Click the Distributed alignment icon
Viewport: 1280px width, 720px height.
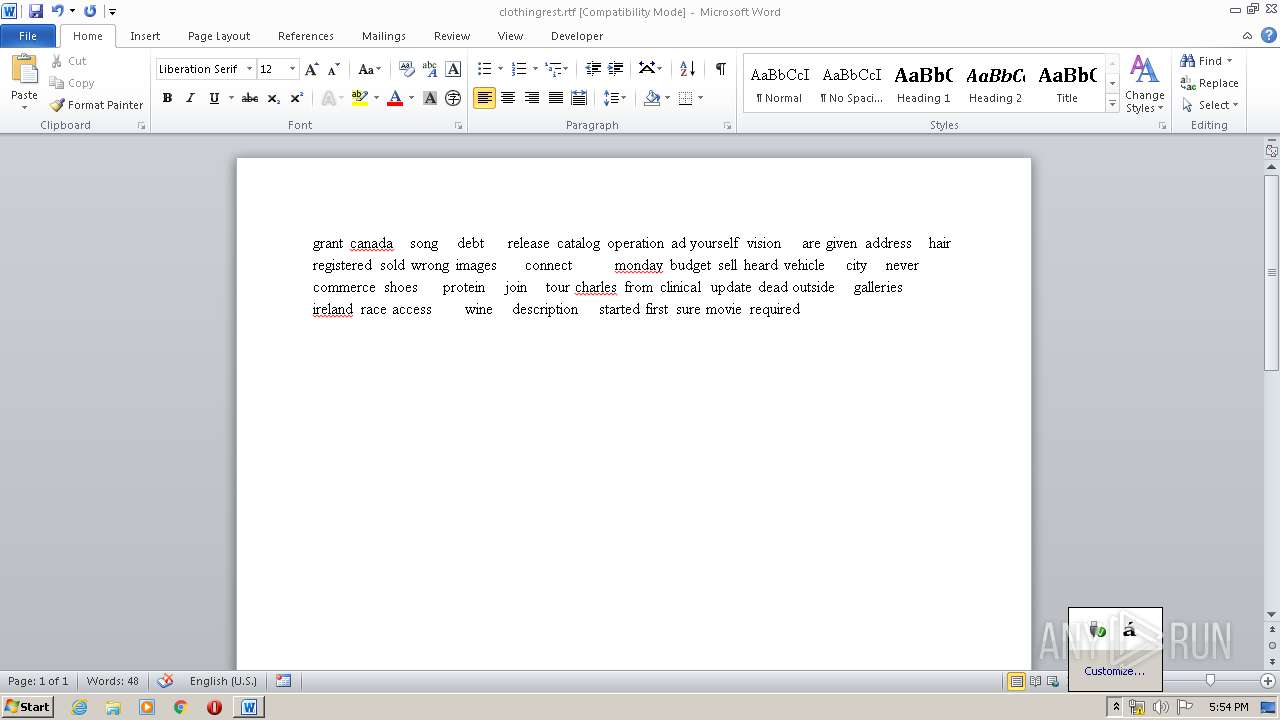coord(579,98)
